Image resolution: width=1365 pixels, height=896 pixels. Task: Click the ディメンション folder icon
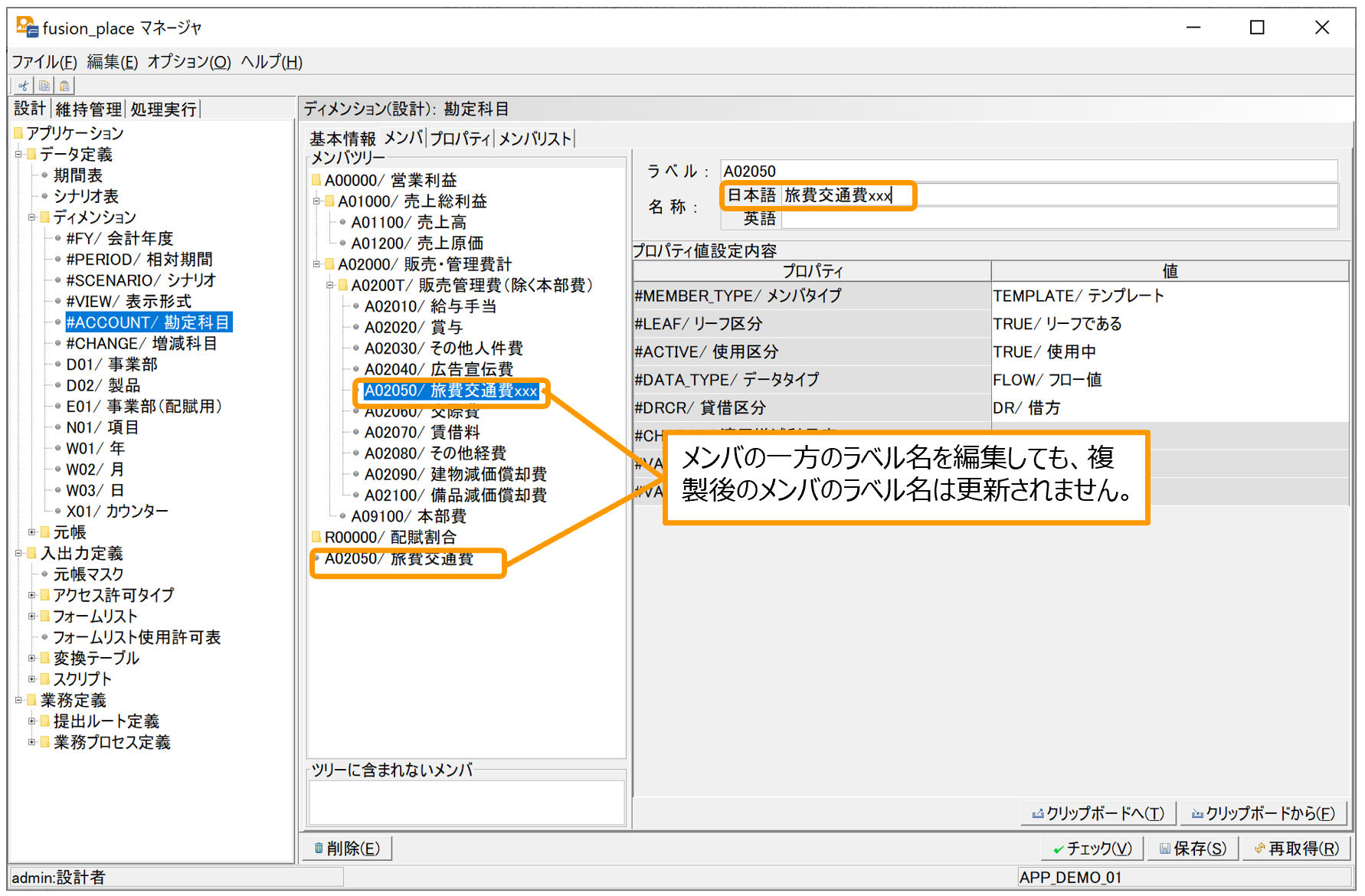point(45,217)
